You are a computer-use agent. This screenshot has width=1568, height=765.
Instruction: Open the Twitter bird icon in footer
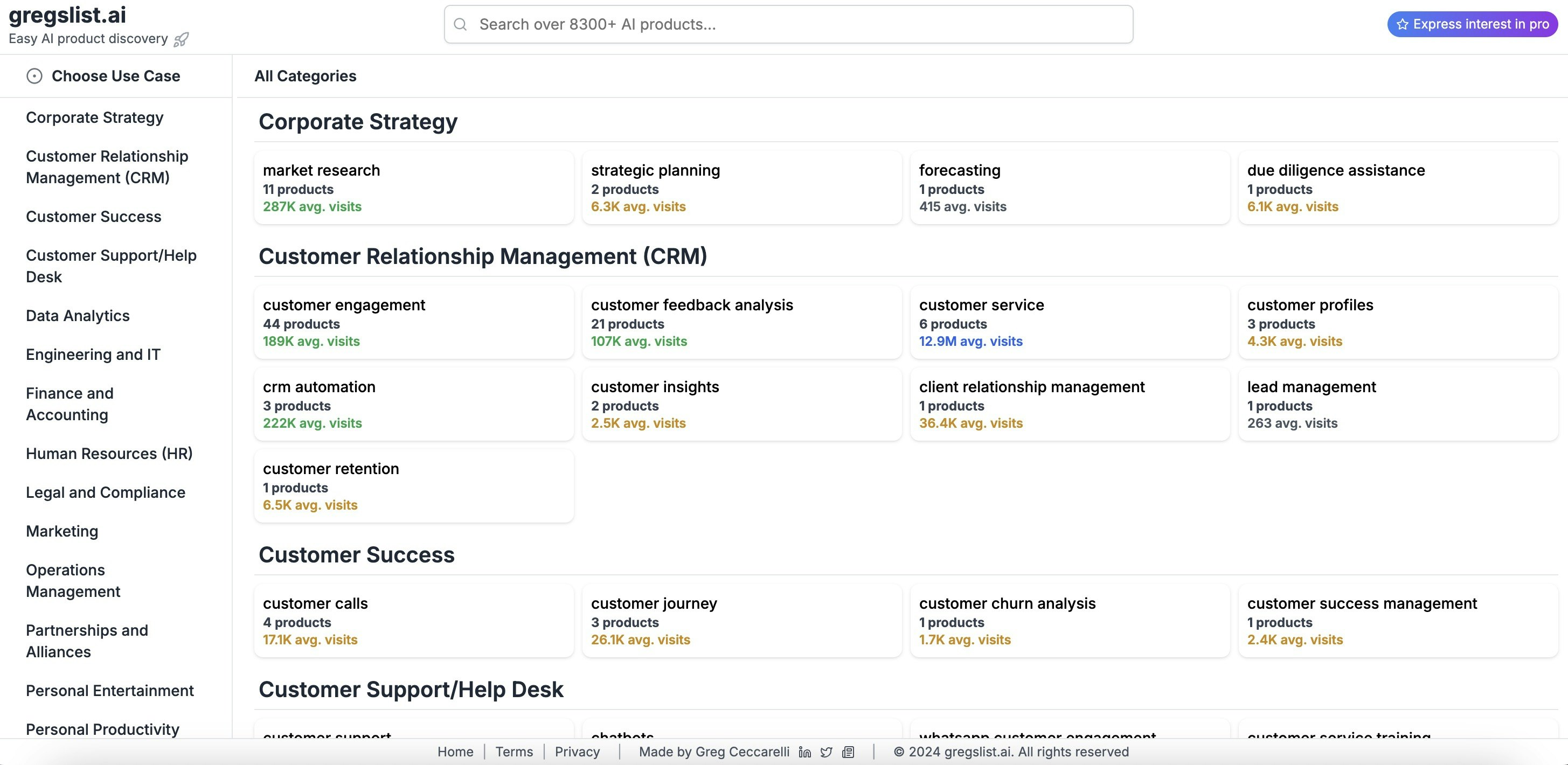pos(826,752)
